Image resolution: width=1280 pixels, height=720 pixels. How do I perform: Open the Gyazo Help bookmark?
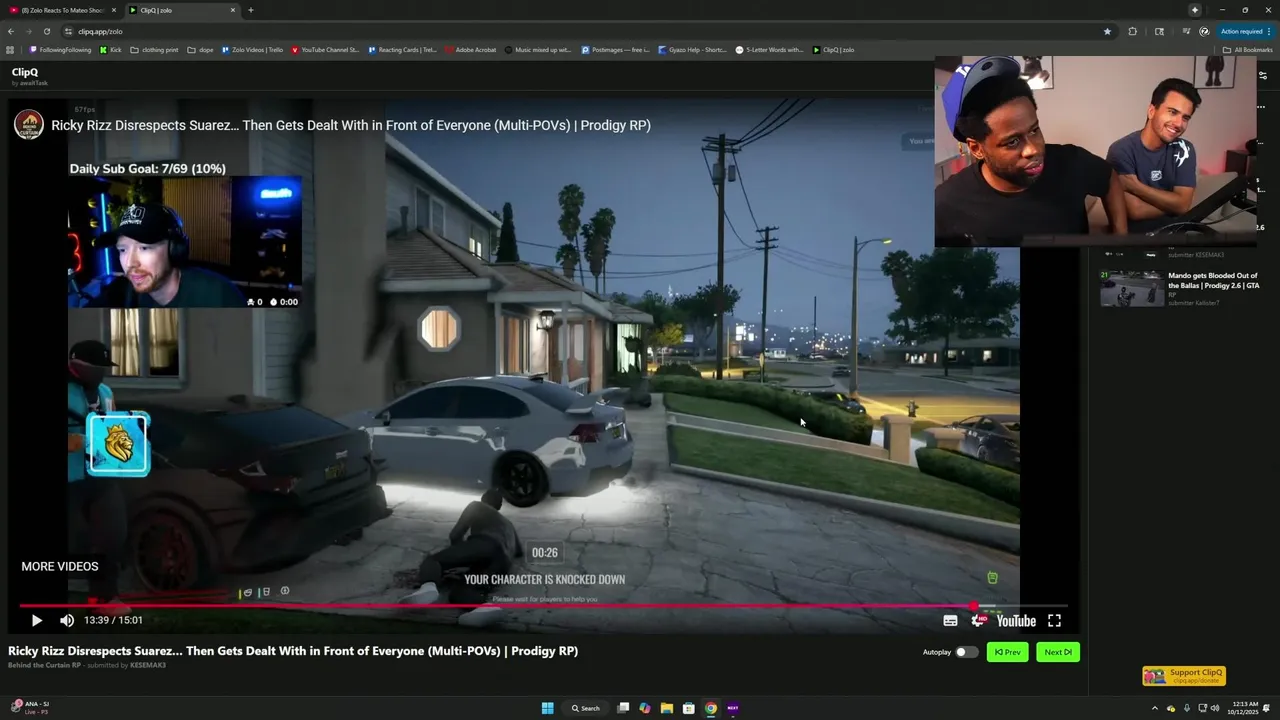[x=692, y=50]
